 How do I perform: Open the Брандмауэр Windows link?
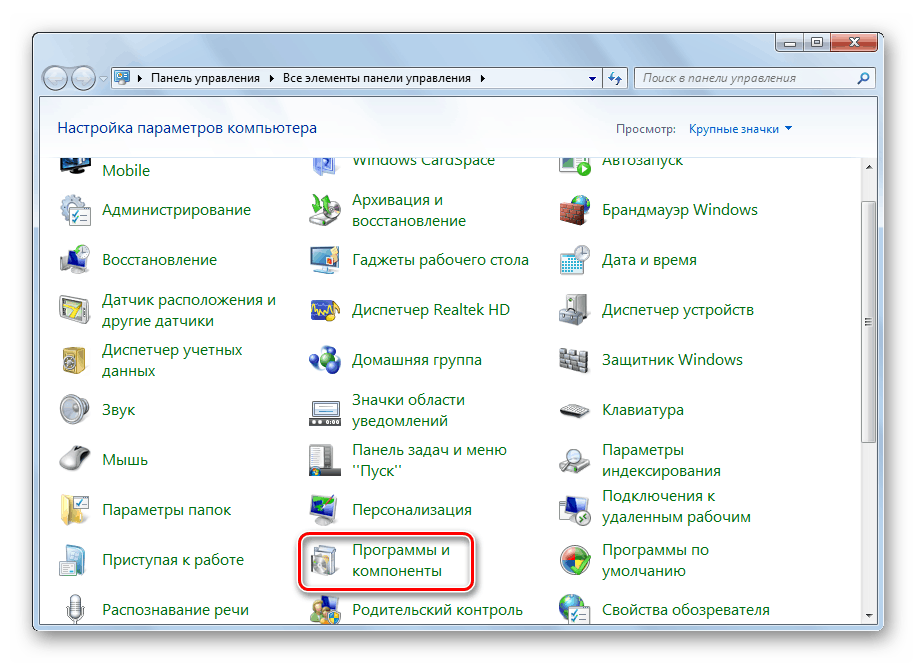tap(680, 210)
